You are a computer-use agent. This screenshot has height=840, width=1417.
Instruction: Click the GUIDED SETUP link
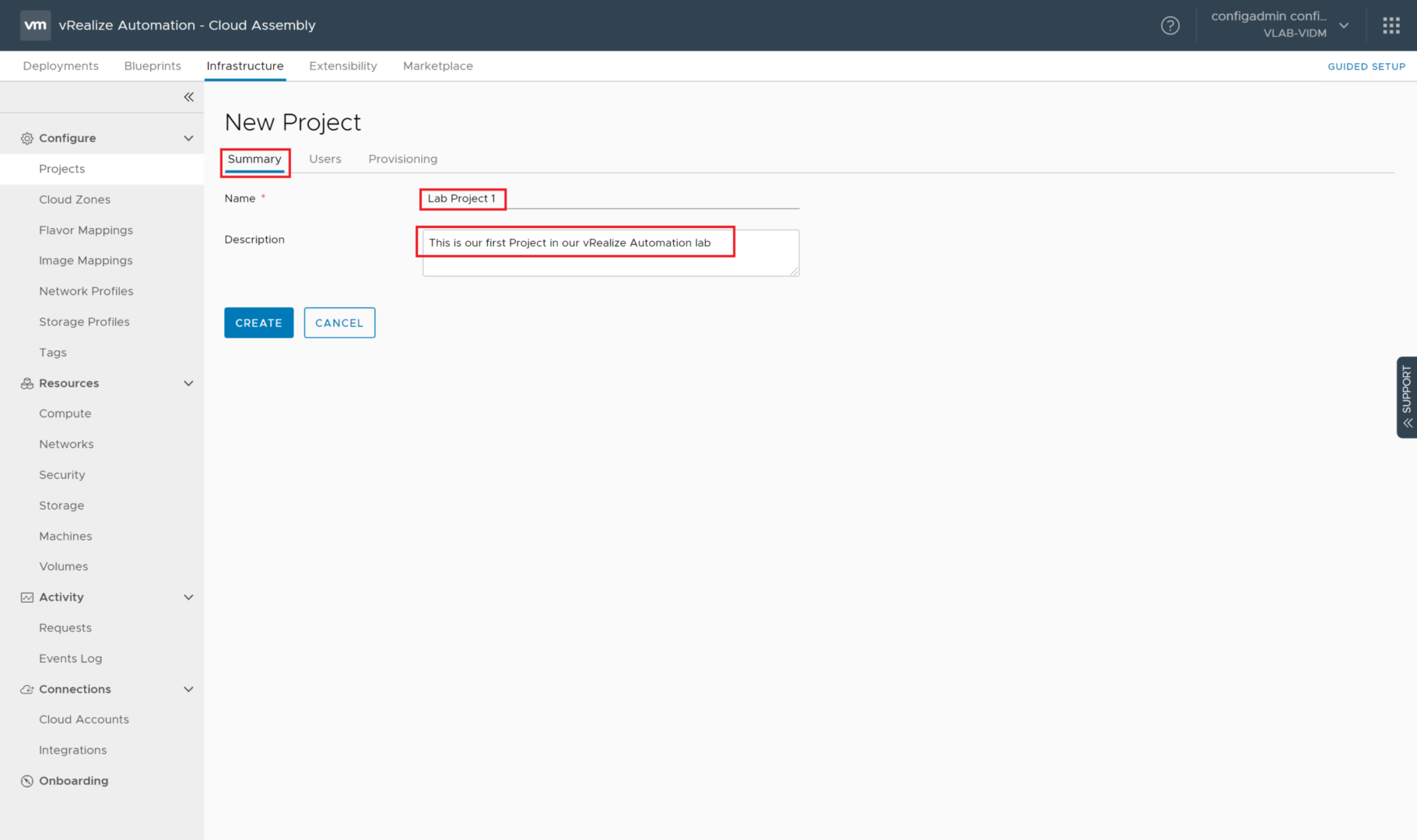click(1366, 67)
